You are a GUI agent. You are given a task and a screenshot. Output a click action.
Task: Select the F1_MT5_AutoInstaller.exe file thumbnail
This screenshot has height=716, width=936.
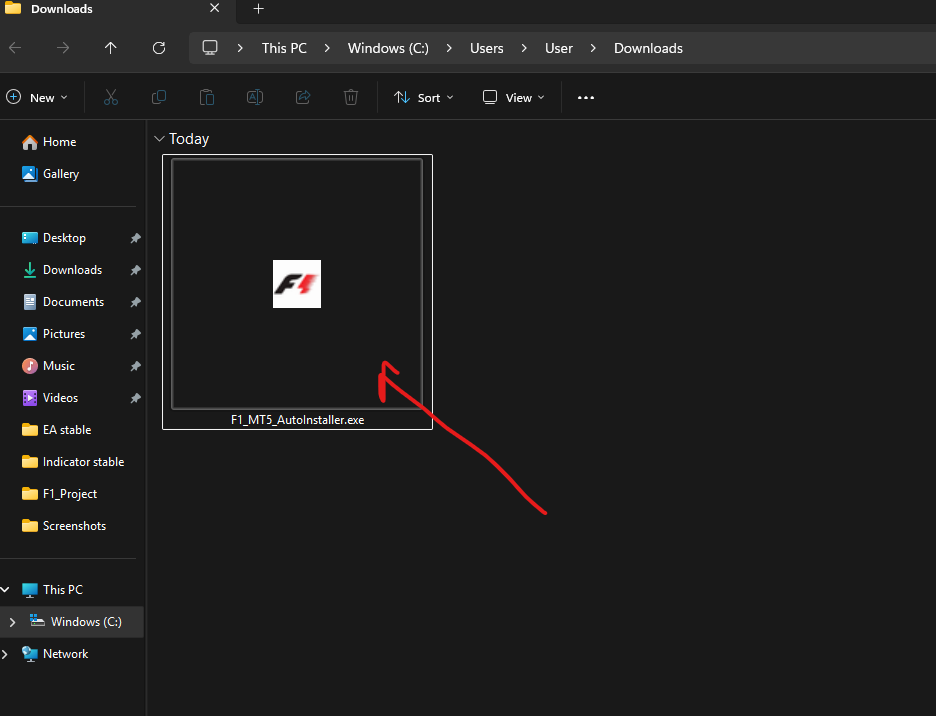[297, 284]
